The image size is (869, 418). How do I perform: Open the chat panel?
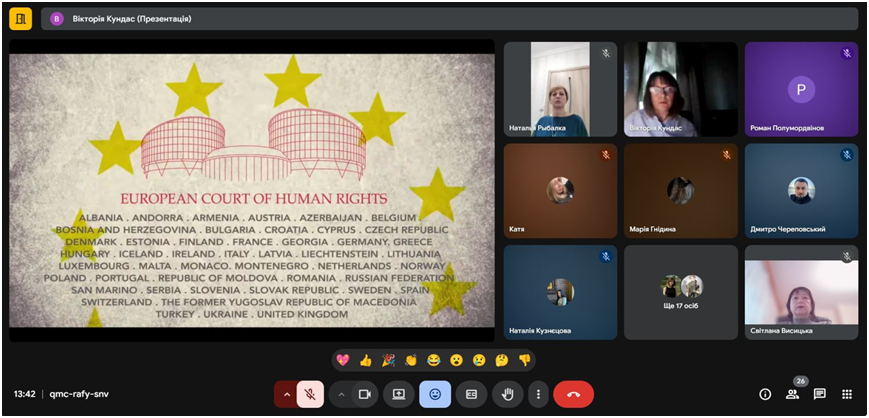coord(820,394)
